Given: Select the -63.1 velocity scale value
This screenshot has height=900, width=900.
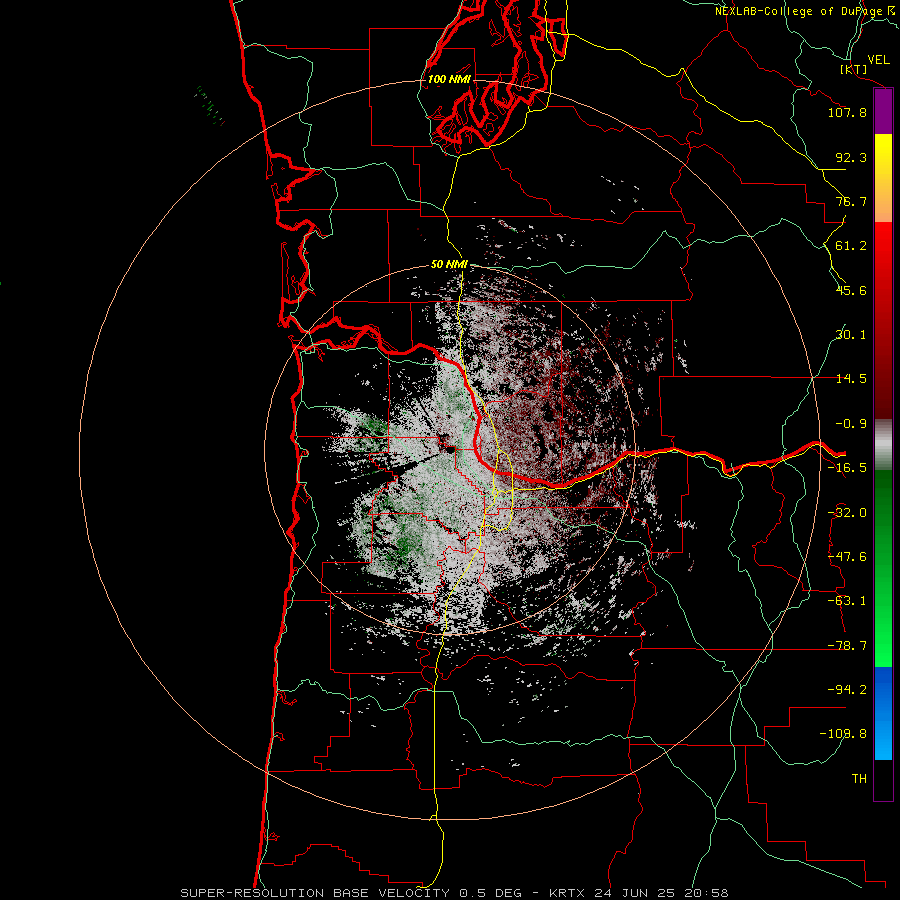Looking at the screenshot, I should pos(847,601).
